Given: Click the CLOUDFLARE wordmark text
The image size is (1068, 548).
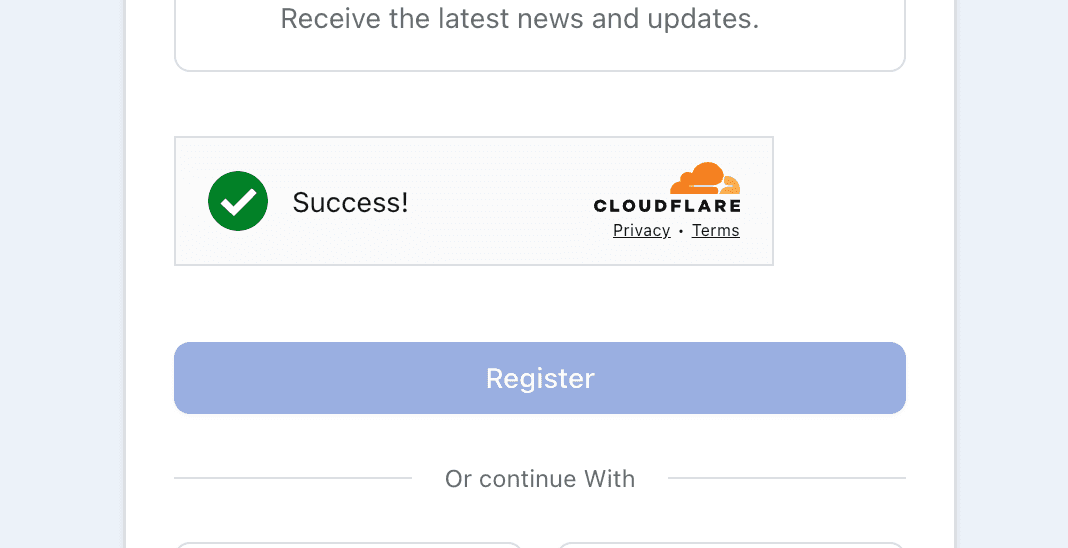Looking at the screenshot, I should (667, 206).
